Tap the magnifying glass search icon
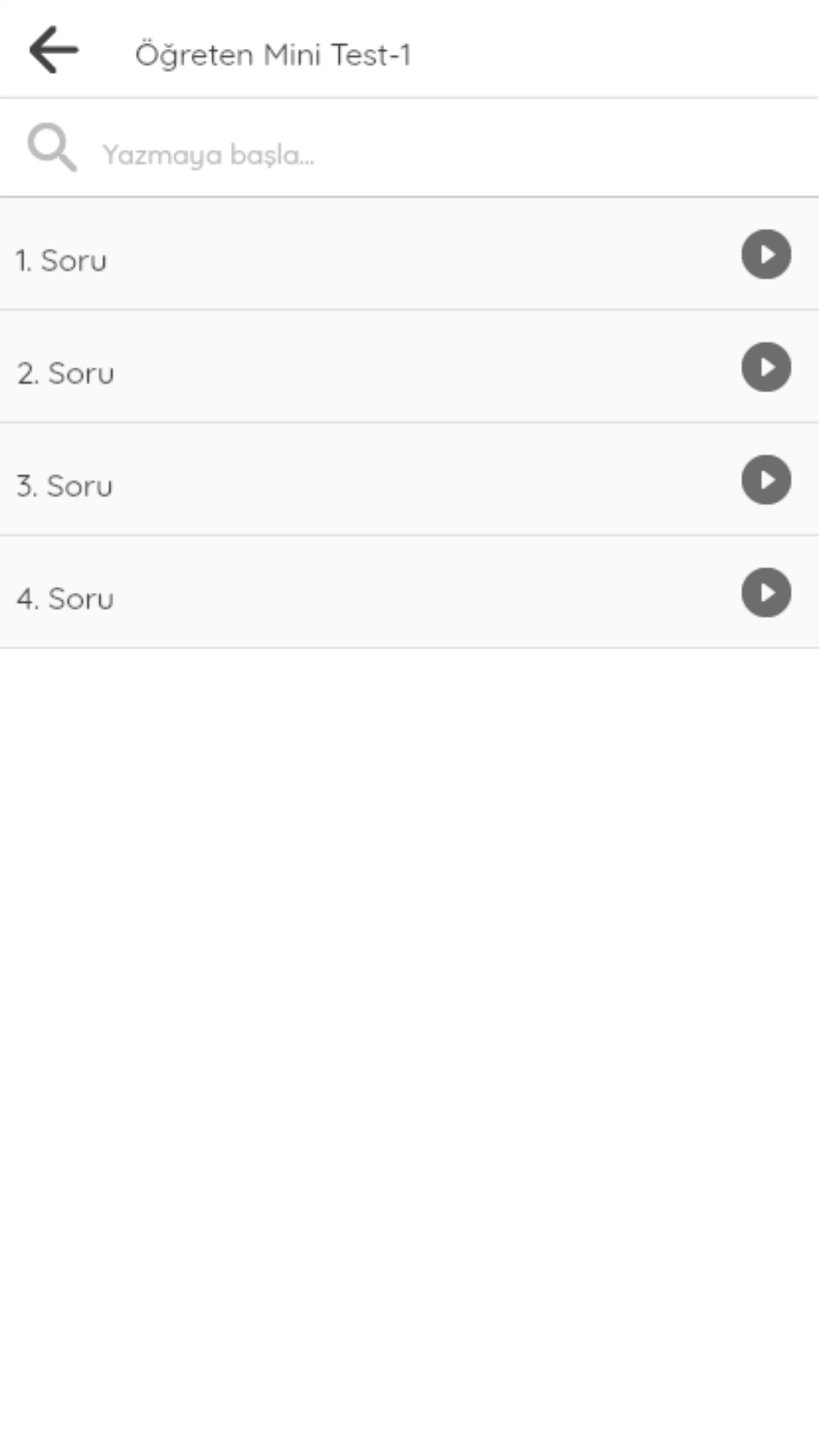The width and height of the screenshot is (819, 1456). pos(52,148)
